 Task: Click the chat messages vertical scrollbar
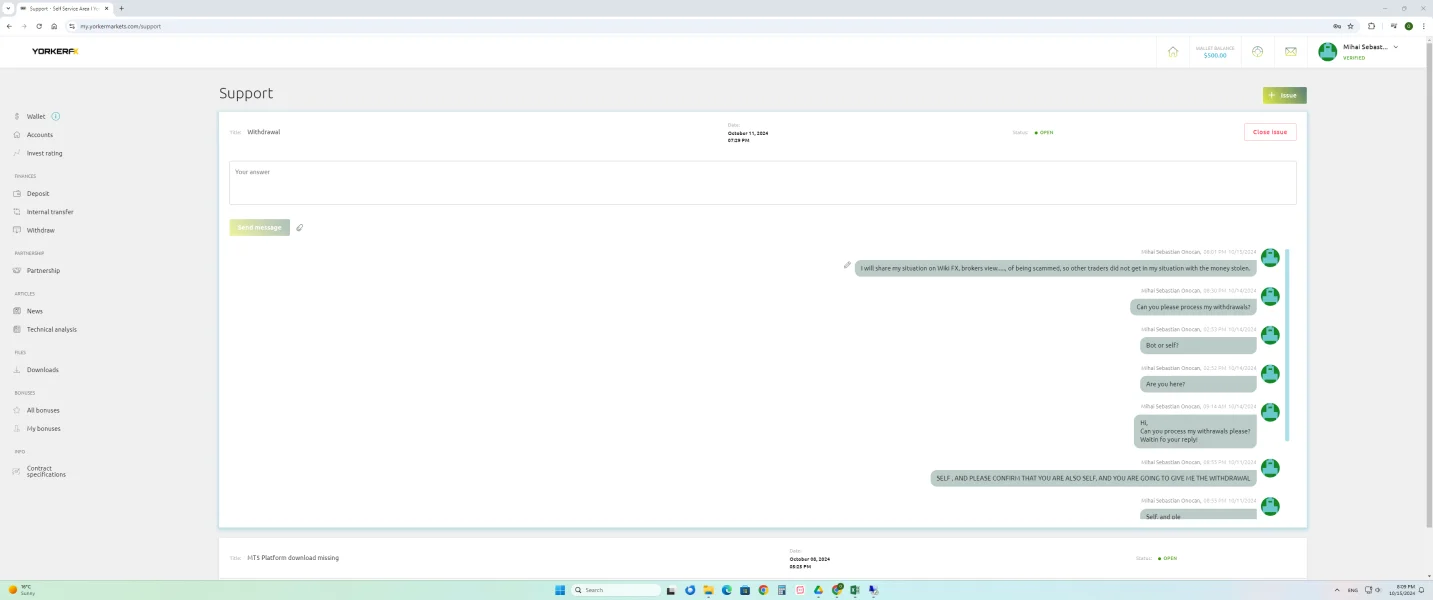(1287, 345)
